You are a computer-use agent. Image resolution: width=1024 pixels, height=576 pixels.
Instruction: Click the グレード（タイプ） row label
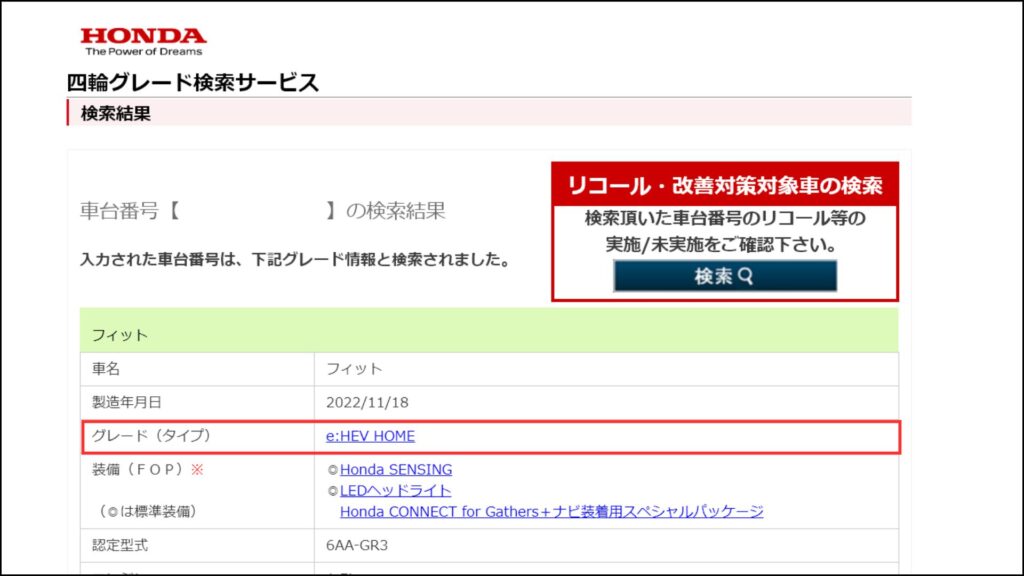point(151,436)
